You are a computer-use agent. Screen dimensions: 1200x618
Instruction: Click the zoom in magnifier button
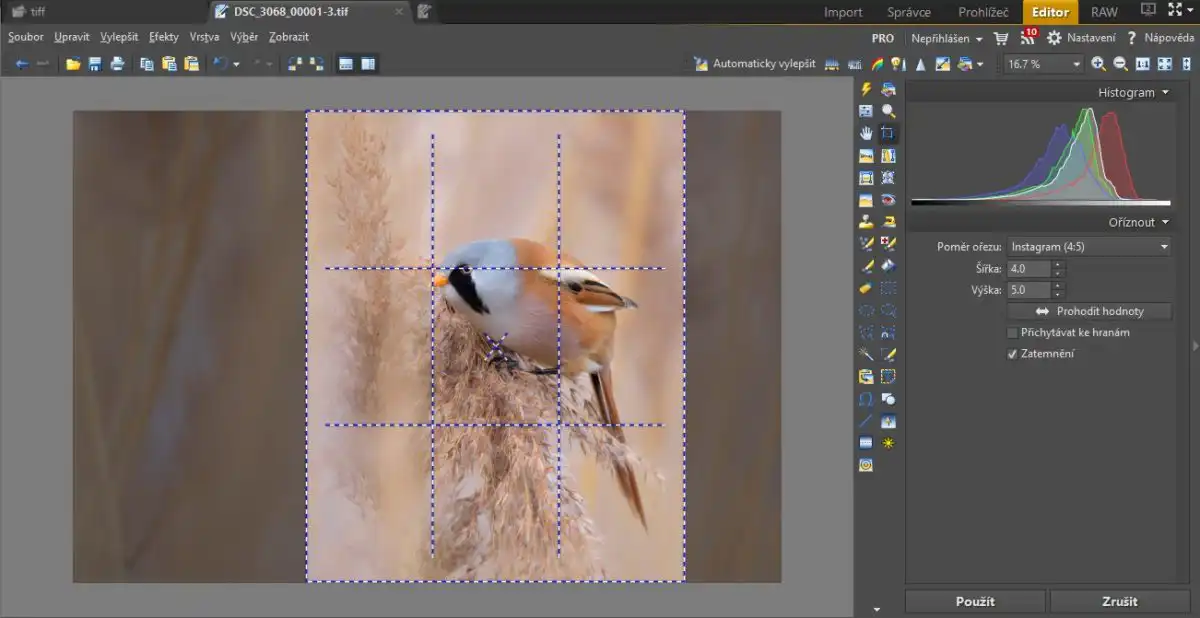(x=1098, y=64)
